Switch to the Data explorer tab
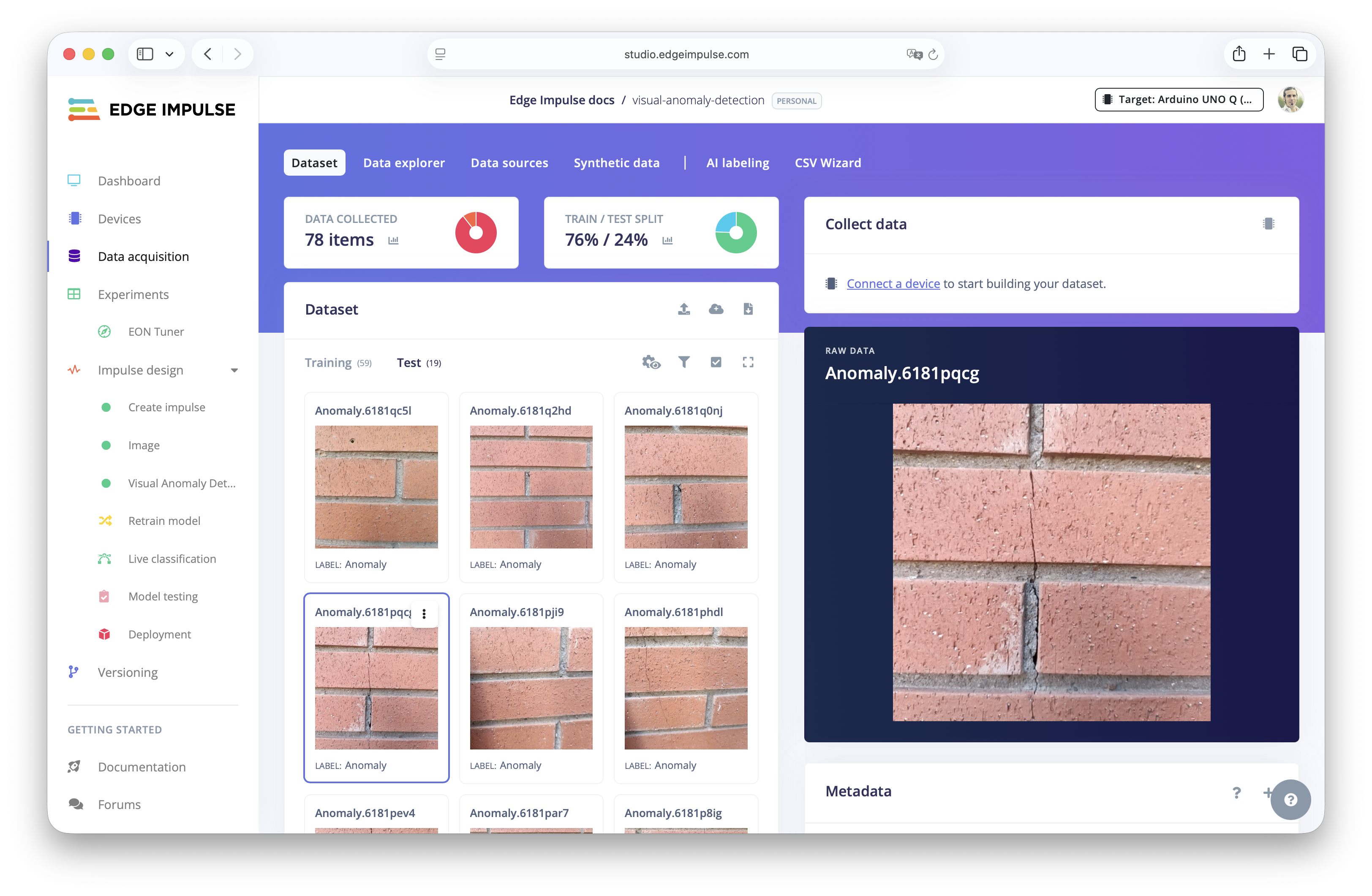Screen dimensions: 1372x896 coord(403,163)
